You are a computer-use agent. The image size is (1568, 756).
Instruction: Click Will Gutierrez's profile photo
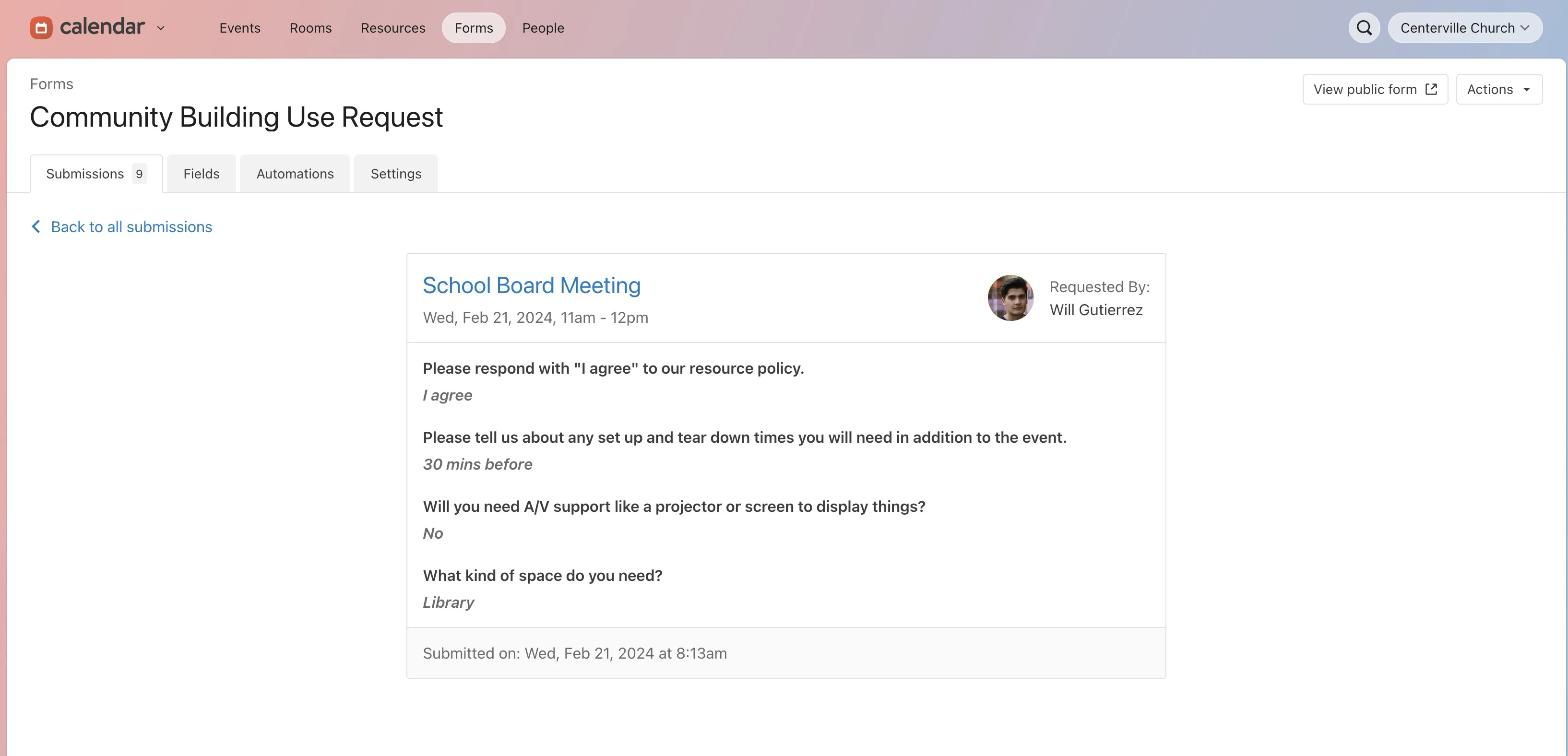coord(1010,298)
